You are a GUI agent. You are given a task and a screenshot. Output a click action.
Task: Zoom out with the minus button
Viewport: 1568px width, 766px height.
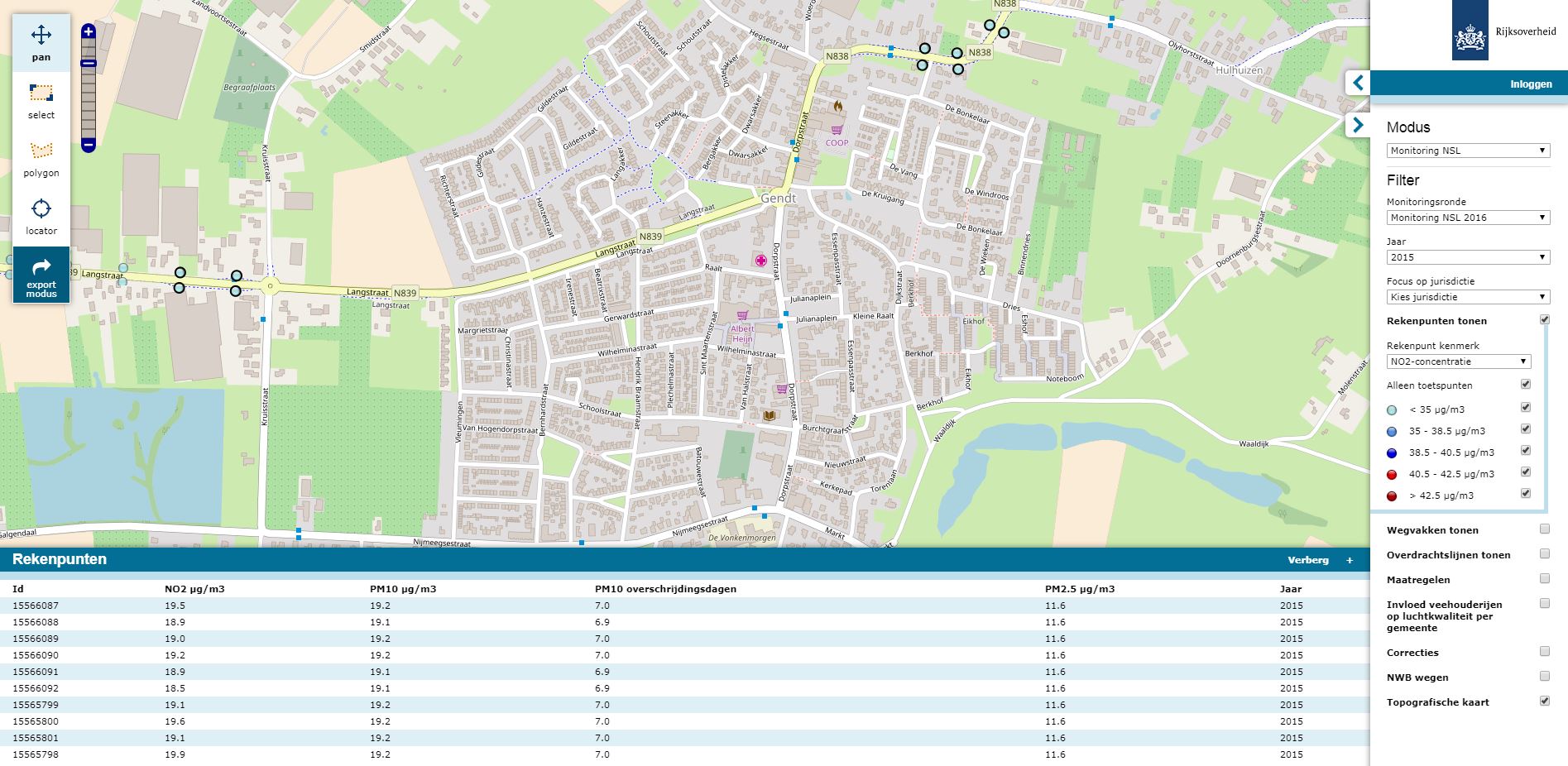[x=89, y=146]
